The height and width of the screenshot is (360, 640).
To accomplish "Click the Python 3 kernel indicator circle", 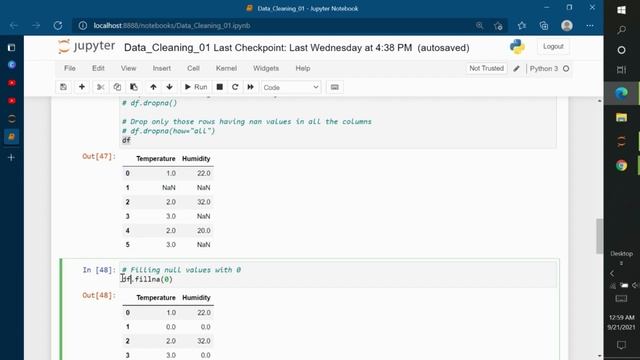I will point(566,69).
